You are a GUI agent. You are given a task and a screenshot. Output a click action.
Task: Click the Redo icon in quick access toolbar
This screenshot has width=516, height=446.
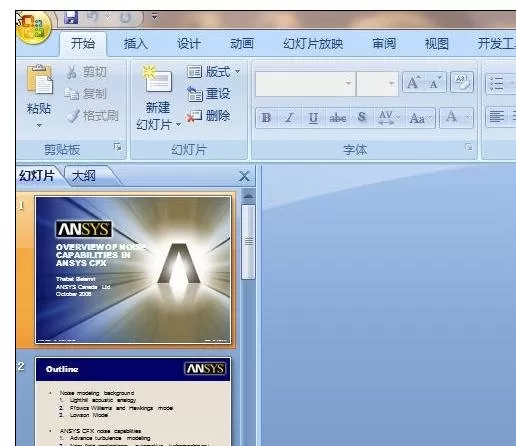pyautogui.click(x=126, y=17)
